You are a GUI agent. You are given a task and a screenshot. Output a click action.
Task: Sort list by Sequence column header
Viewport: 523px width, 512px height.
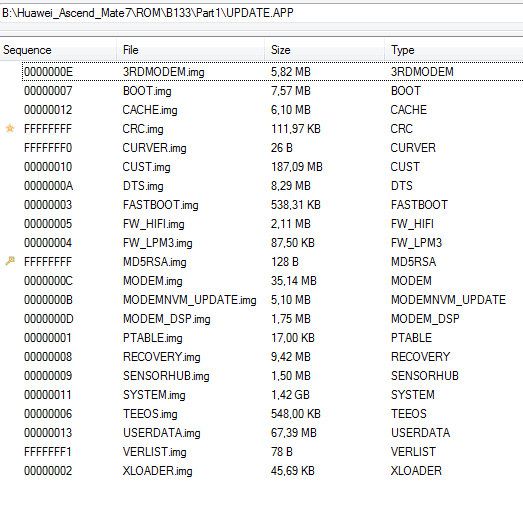coord(58,50)
